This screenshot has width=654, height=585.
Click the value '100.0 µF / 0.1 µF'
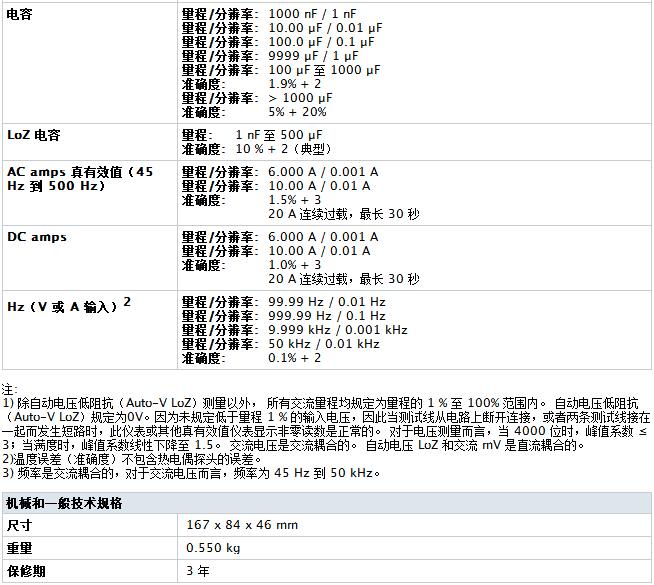pos(321,42)
